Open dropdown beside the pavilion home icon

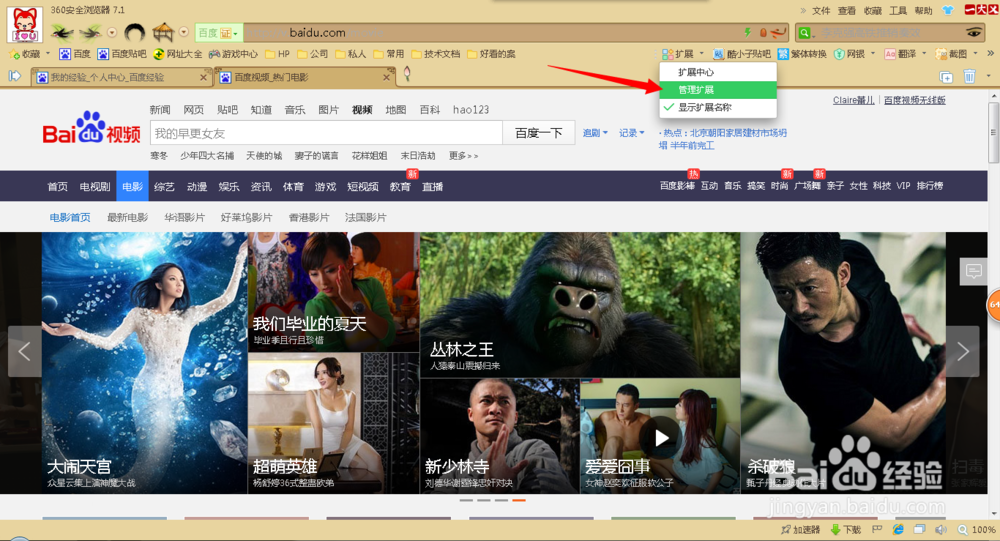tap(184, 32)
